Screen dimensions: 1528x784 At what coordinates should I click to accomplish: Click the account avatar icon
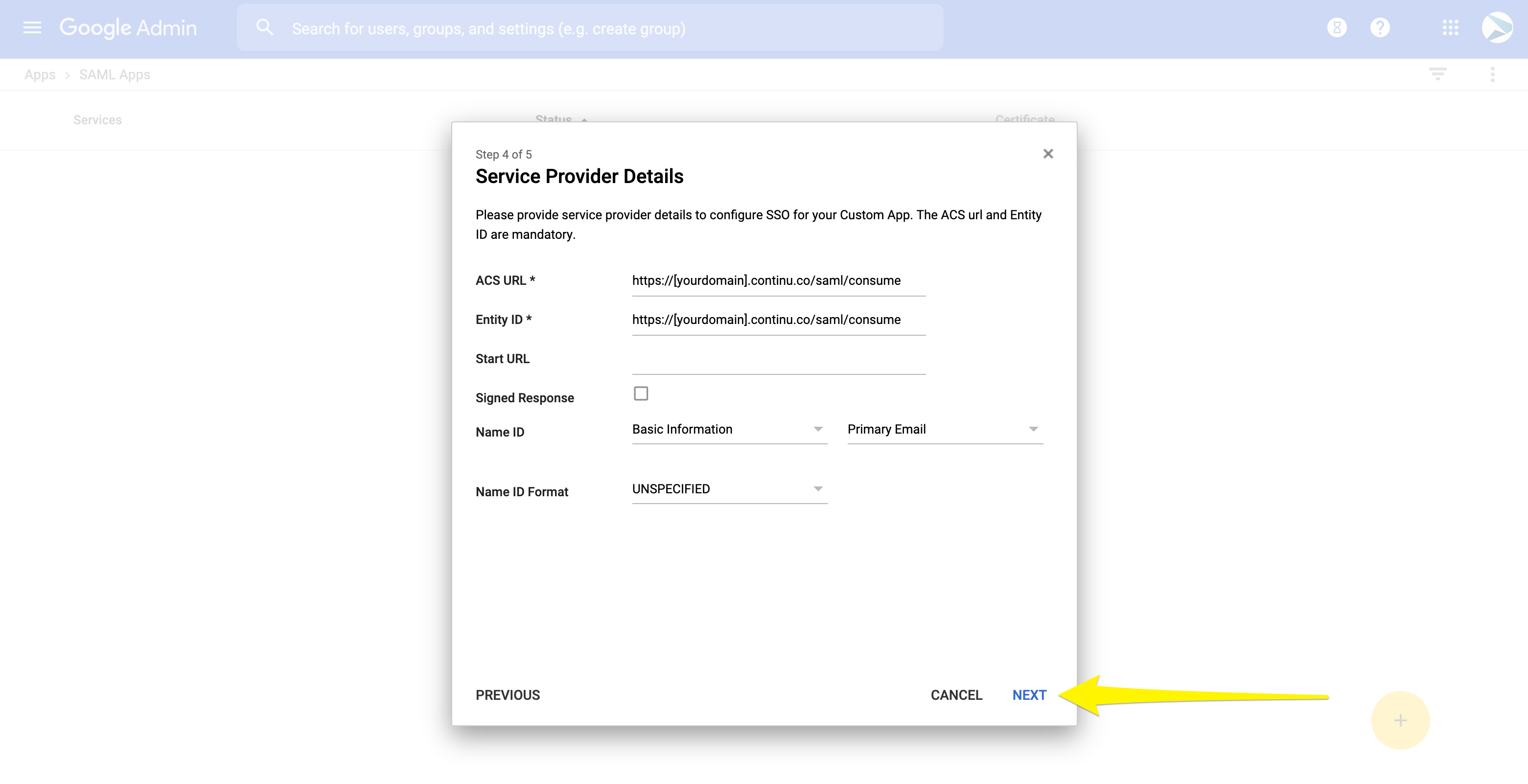click(x=1497, y=28)
